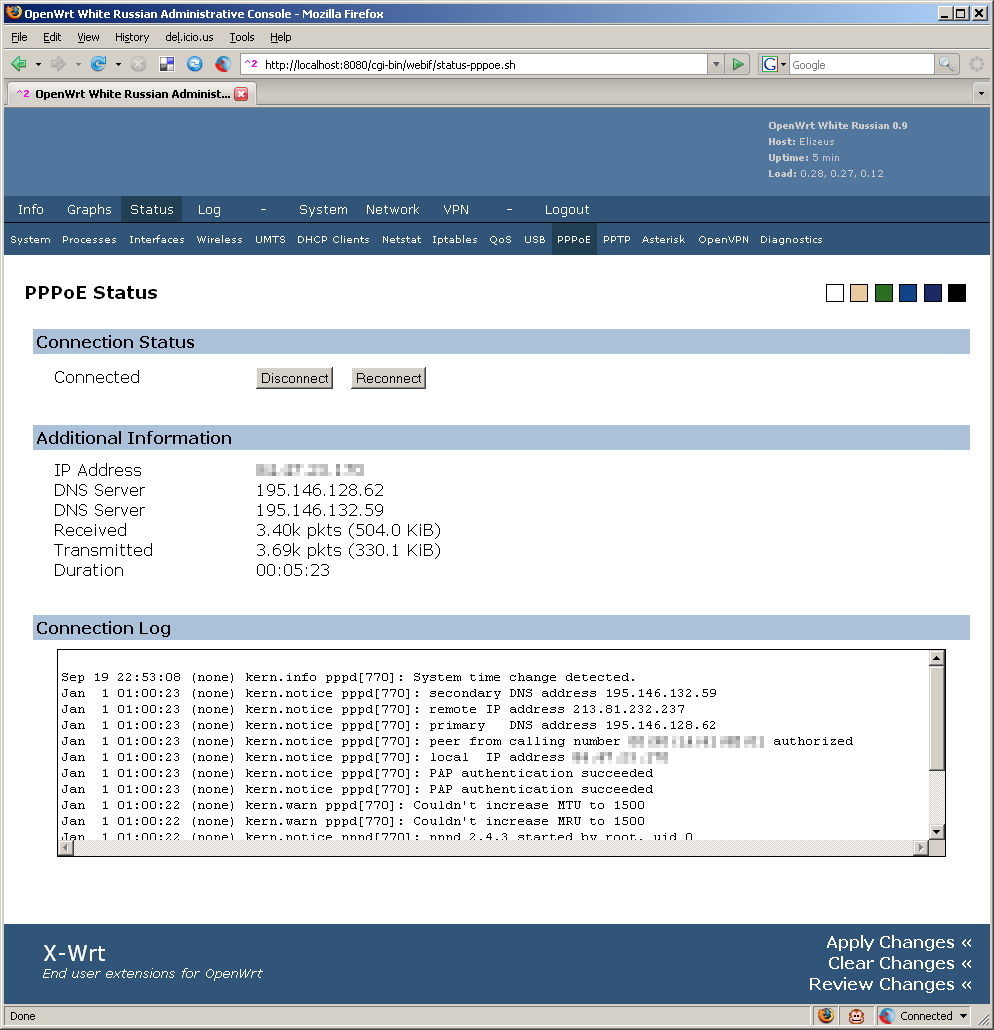Open the Processes status subpage
This screenshot has height=1030, width=994.
click(x=89, y=240)
